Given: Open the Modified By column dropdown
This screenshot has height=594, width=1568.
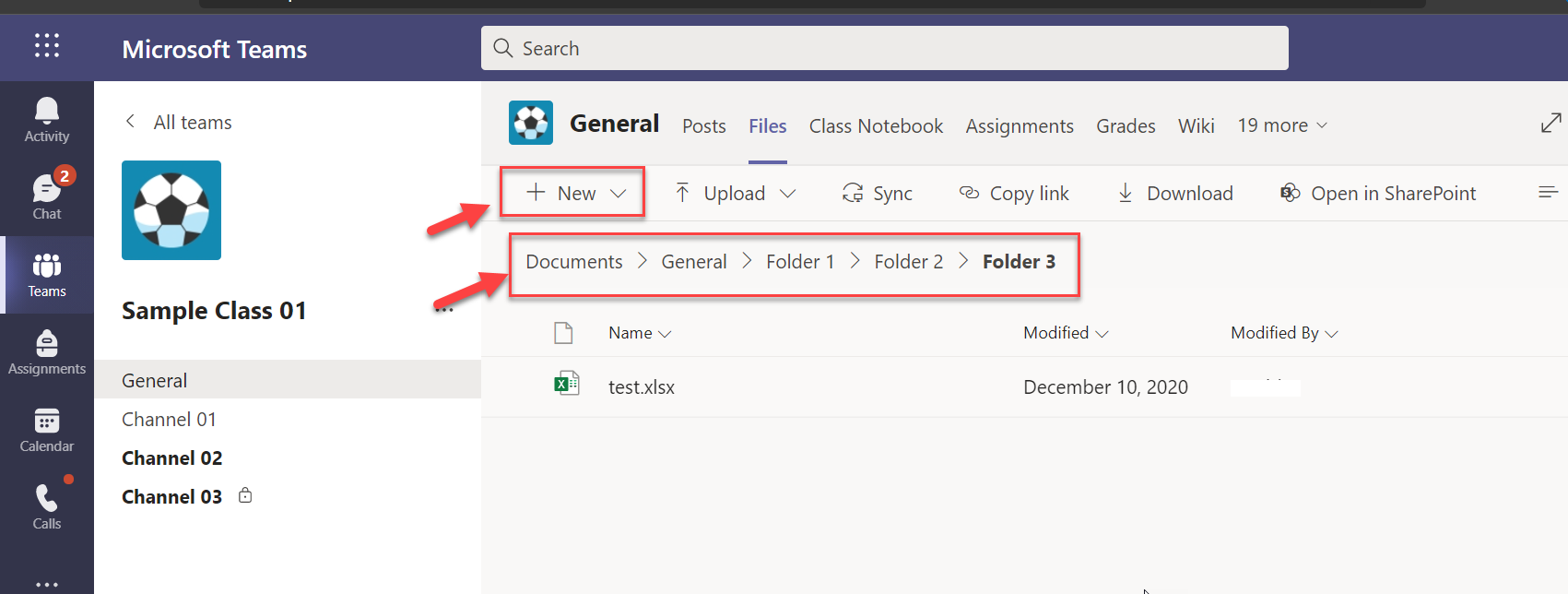Looking at the screenshot, I should [1331, 334].
